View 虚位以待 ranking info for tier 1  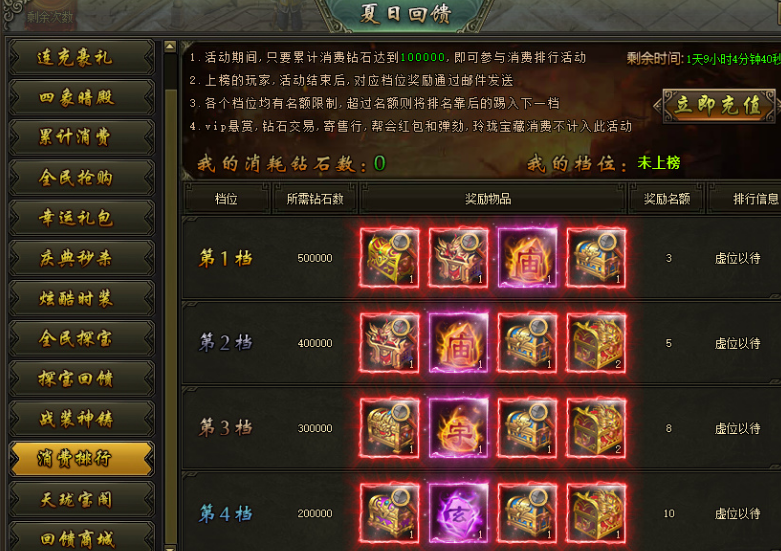tap(737, 258)
